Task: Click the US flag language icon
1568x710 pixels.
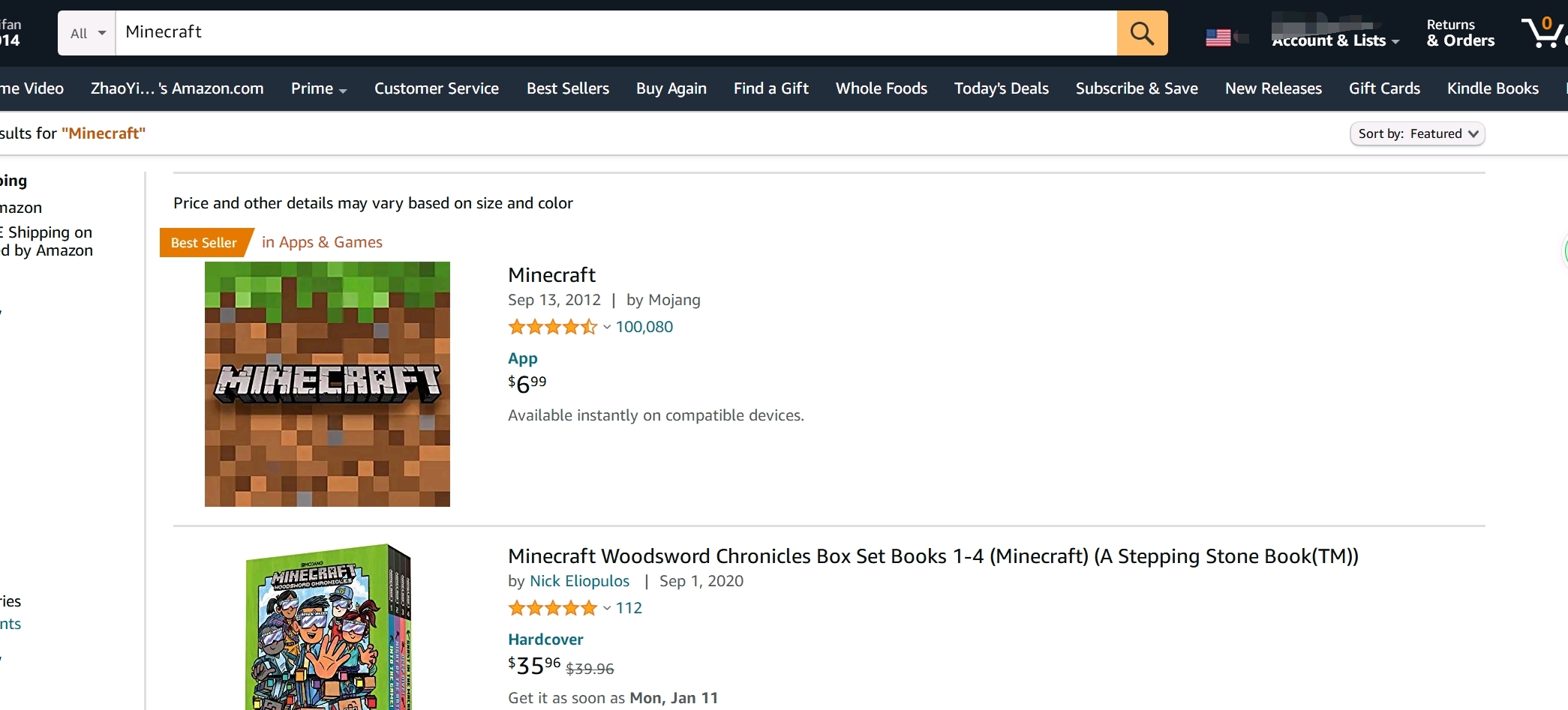Action: pyautogui.click(x=1218, y=37)
